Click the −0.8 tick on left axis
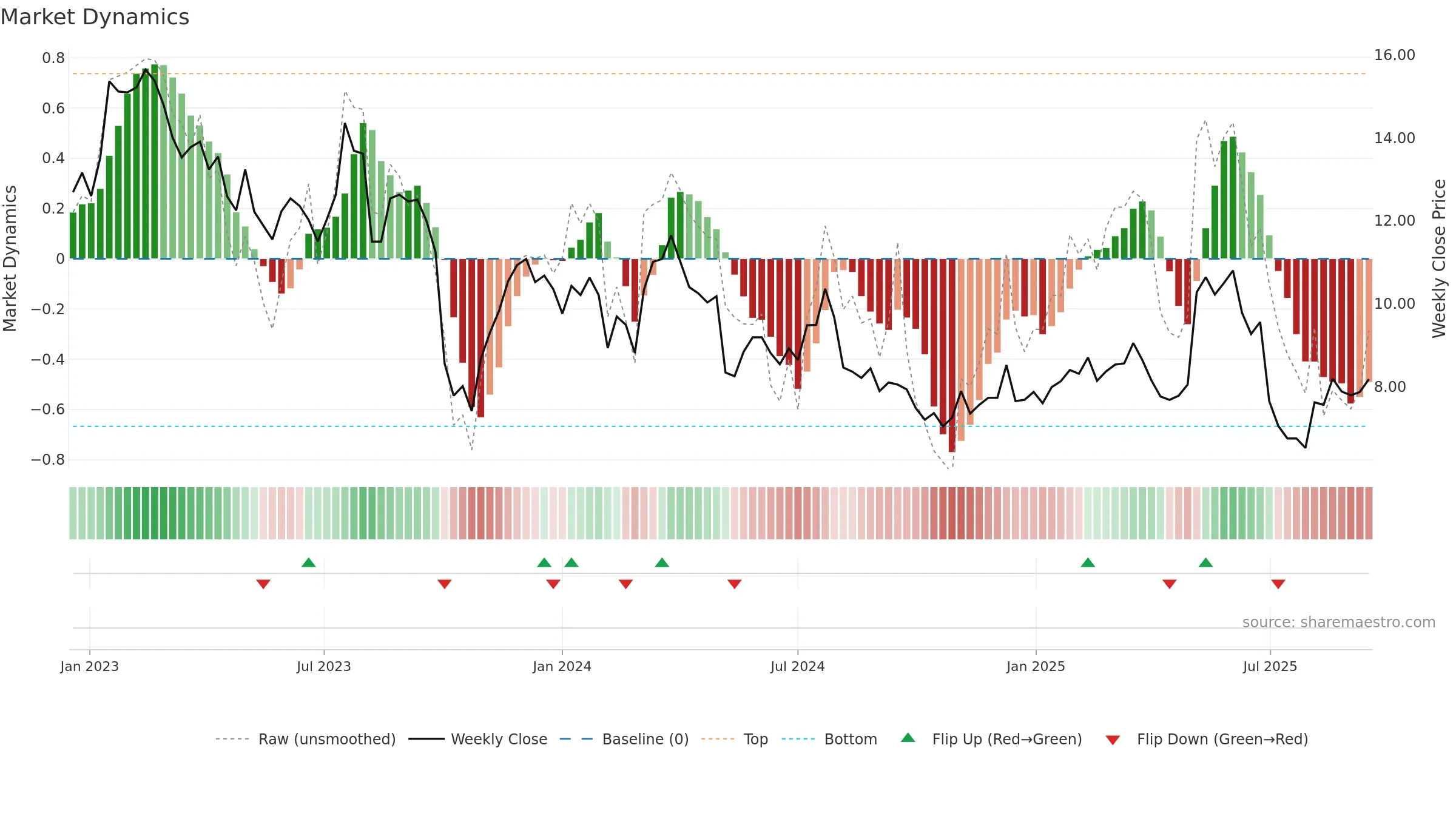 tap(48, 460)
